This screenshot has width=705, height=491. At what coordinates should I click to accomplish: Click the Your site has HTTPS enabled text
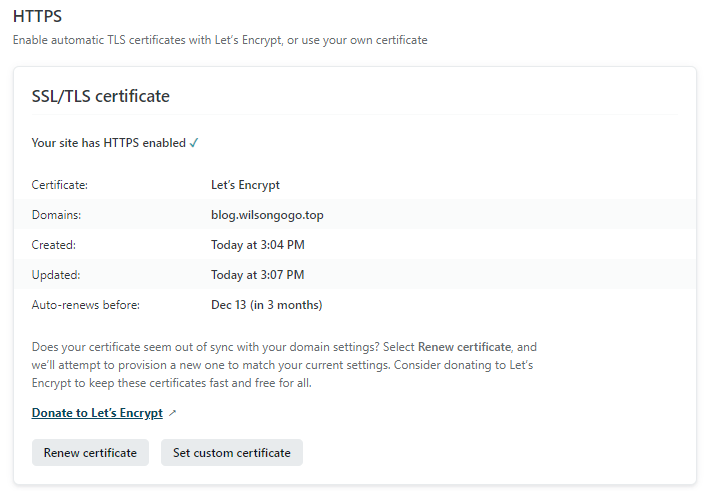(x=108, y=143)
